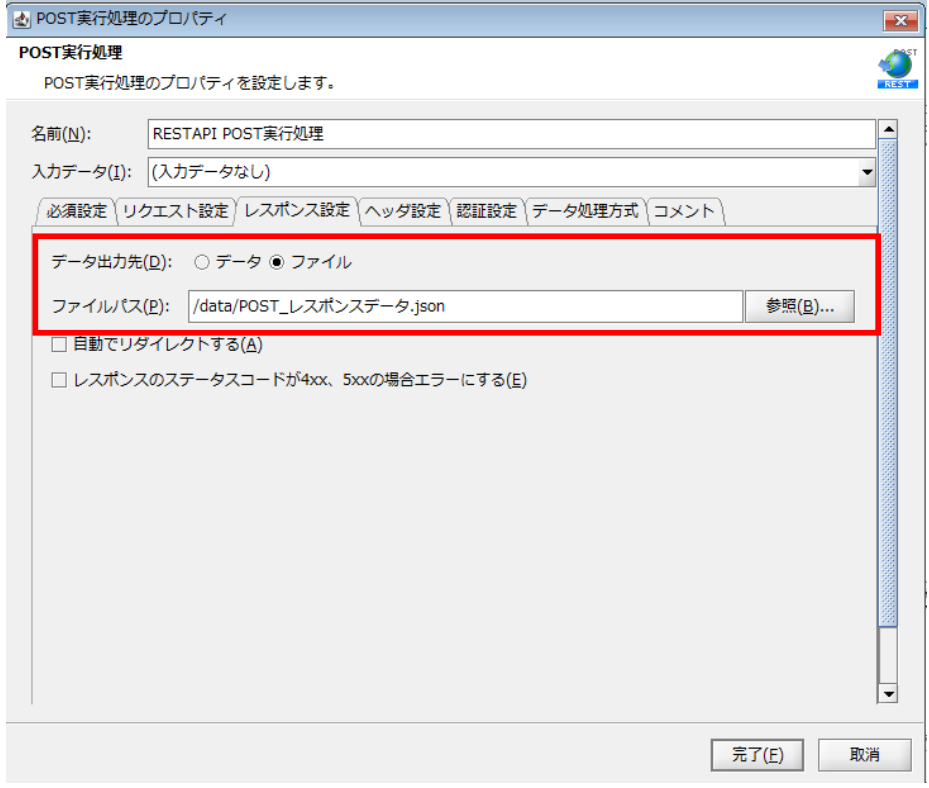
Task: Expand the 入力データ dropdown
Action: [x=866, y=172]
